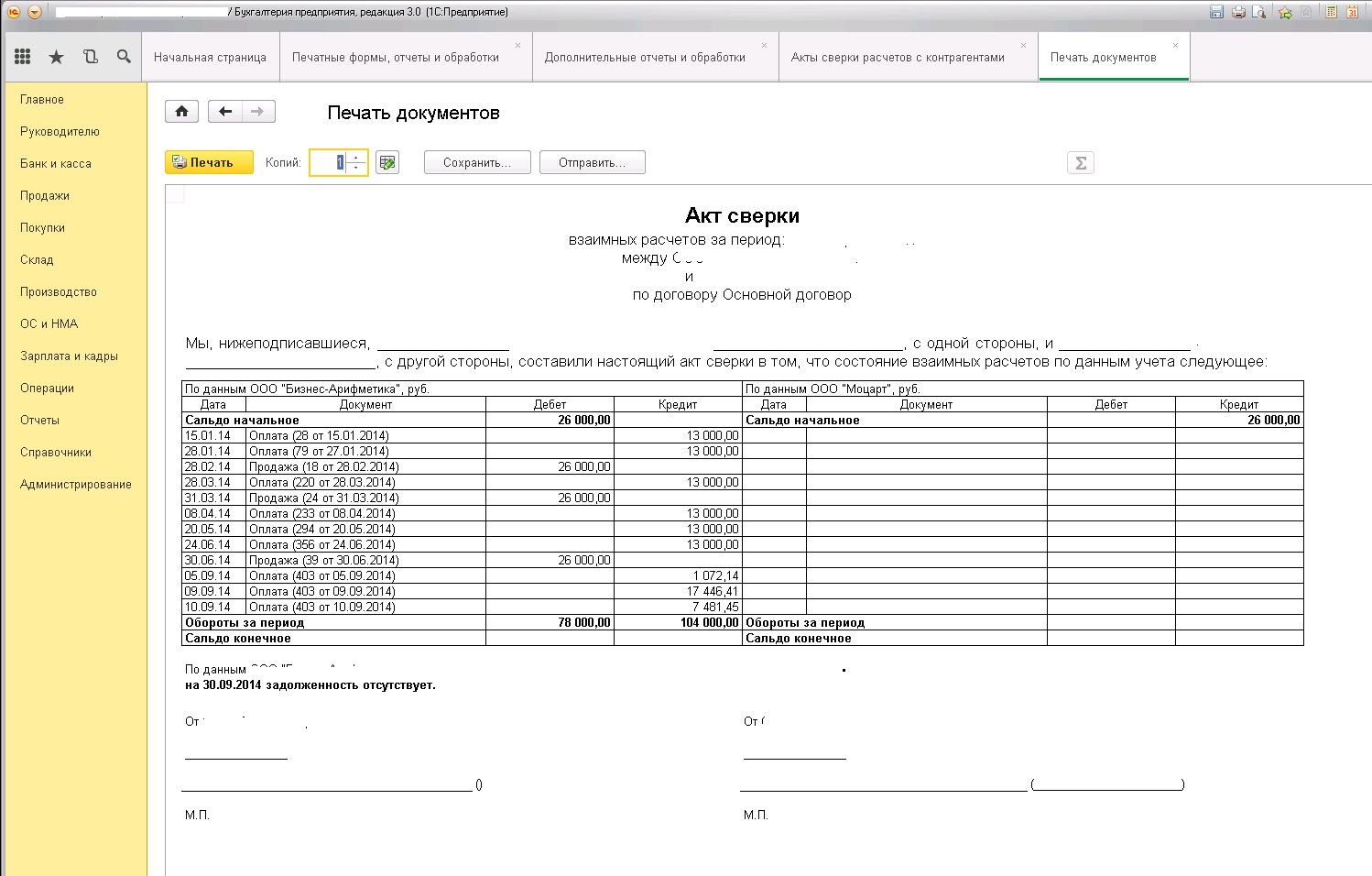Open the ОС и НМА section
The height and width of the screenshot is (876, 1372).
coord(49,323)
